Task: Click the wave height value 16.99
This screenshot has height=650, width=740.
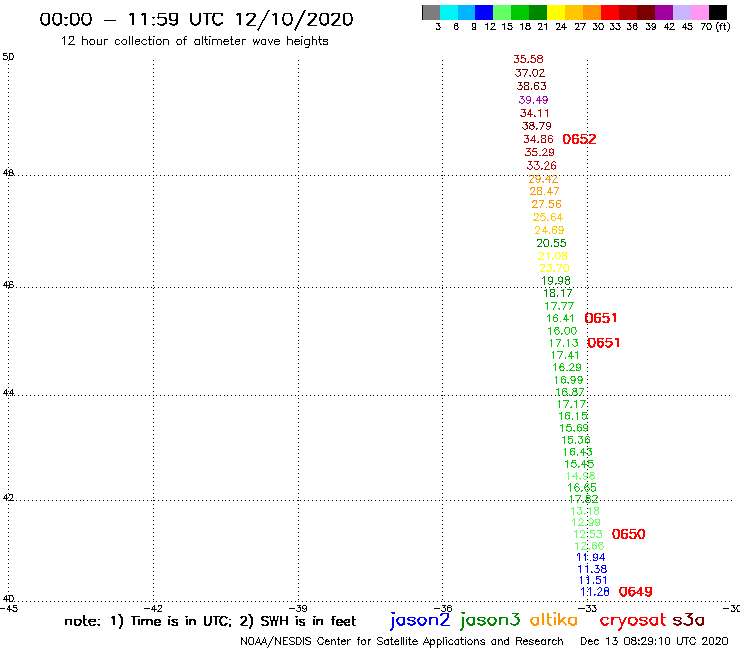Action: click(x=569, y=380)
